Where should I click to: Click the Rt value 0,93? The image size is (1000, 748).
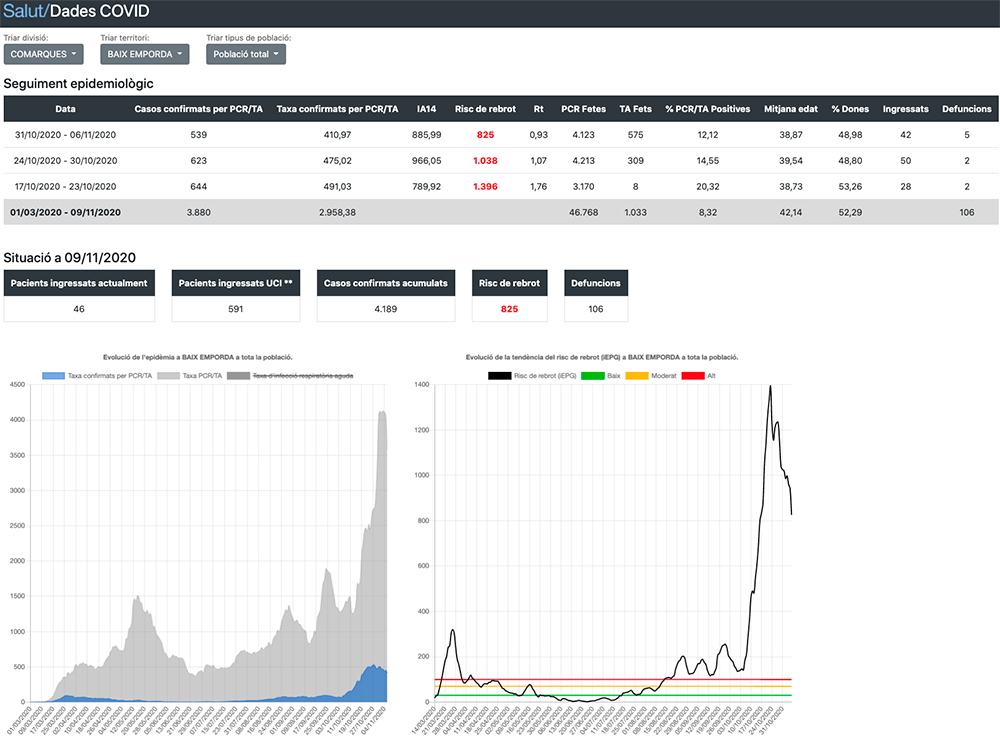tap(538, 135)
